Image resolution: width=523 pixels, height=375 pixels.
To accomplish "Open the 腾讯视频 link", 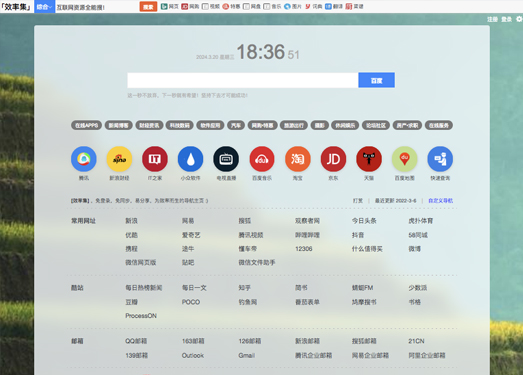I will point(251,235).
